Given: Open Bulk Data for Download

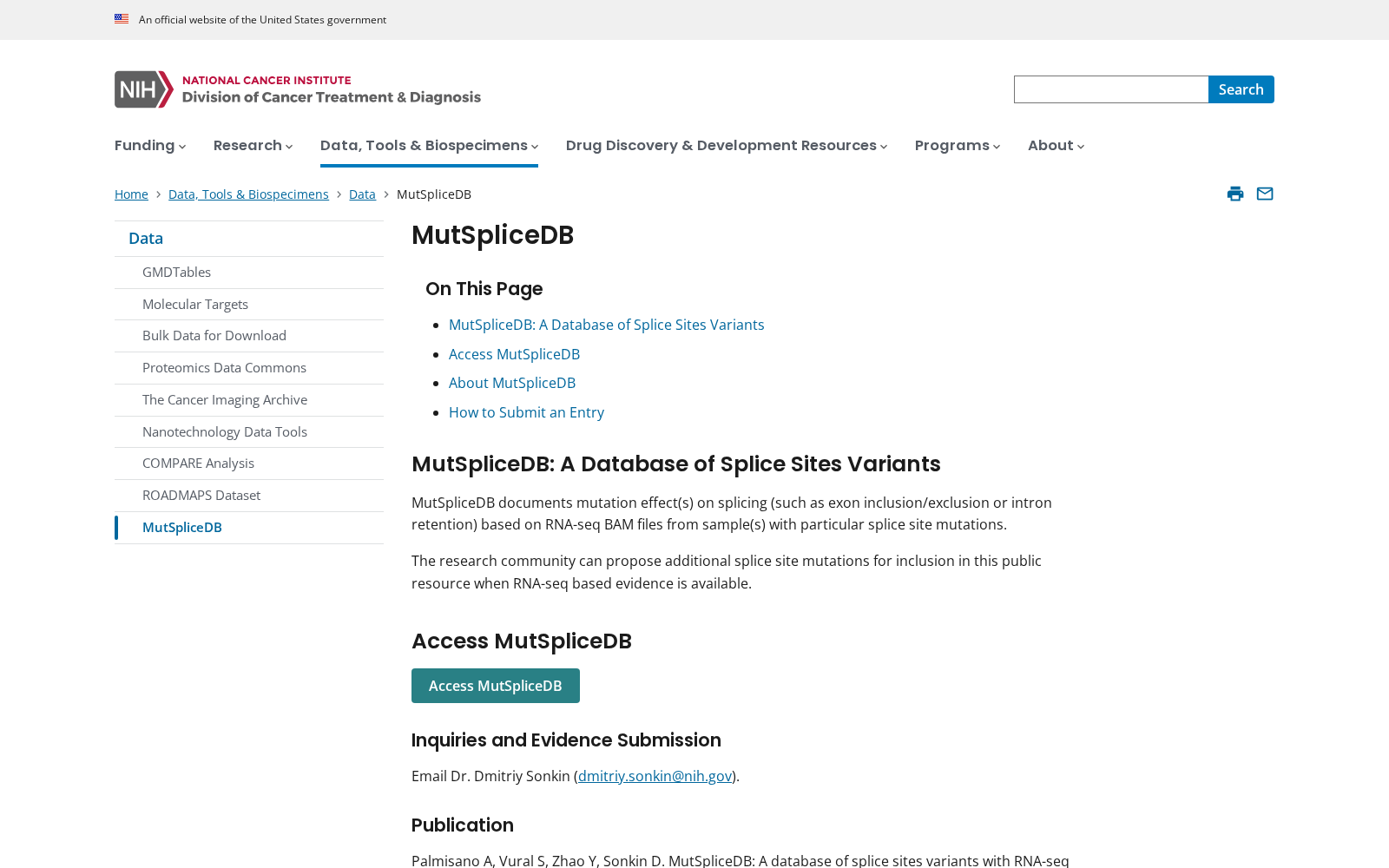Looking at the screenshot, I should coord(249,336).
